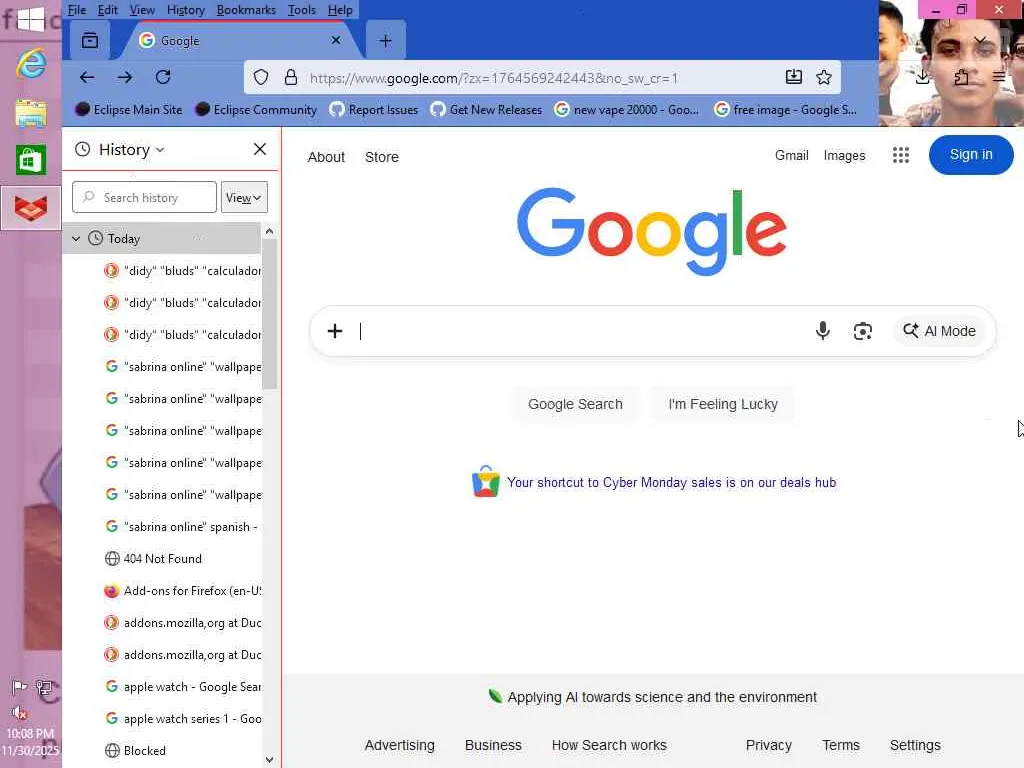1024x768 pixels.
Task: Open Eclipse Community bookmark
Action: (x=257, y=110)
